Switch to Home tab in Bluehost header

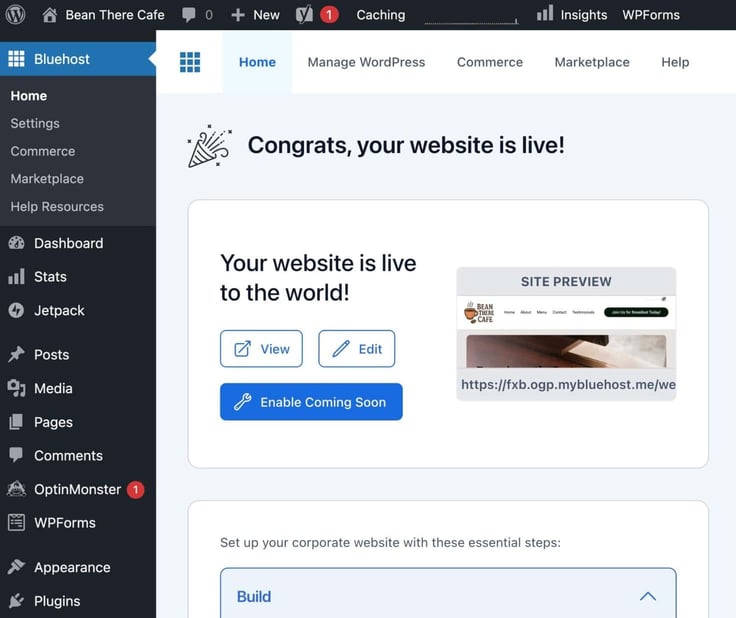click(257, 62)
